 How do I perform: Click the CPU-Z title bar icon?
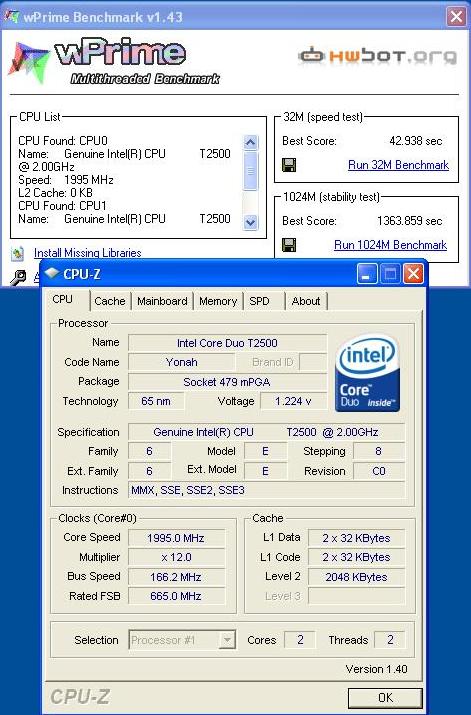[x=52, y=273]
